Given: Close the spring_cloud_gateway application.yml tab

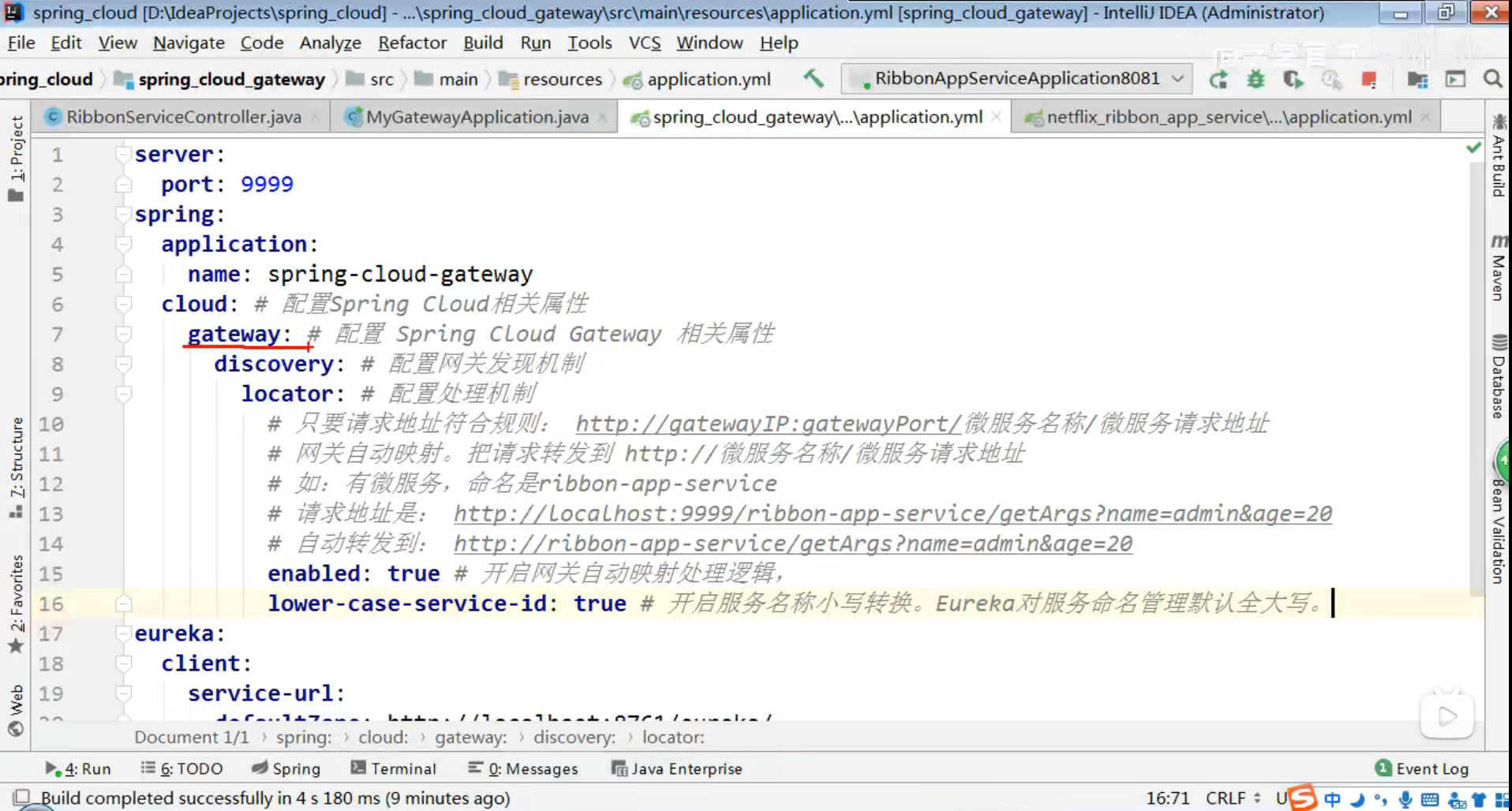Looking at the screenshot, I should coord(996,117).
